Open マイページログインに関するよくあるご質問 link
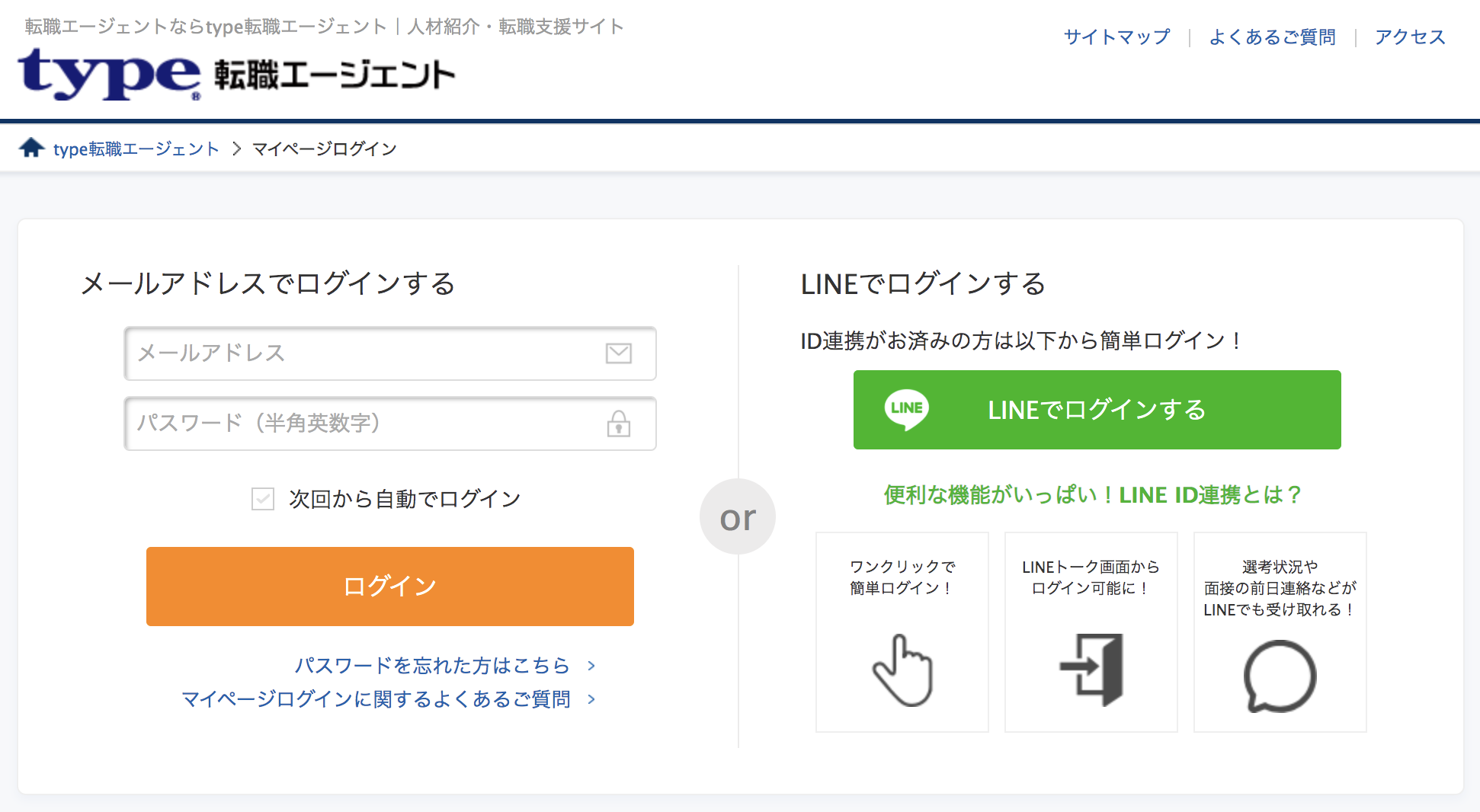 tap(376, 699)
